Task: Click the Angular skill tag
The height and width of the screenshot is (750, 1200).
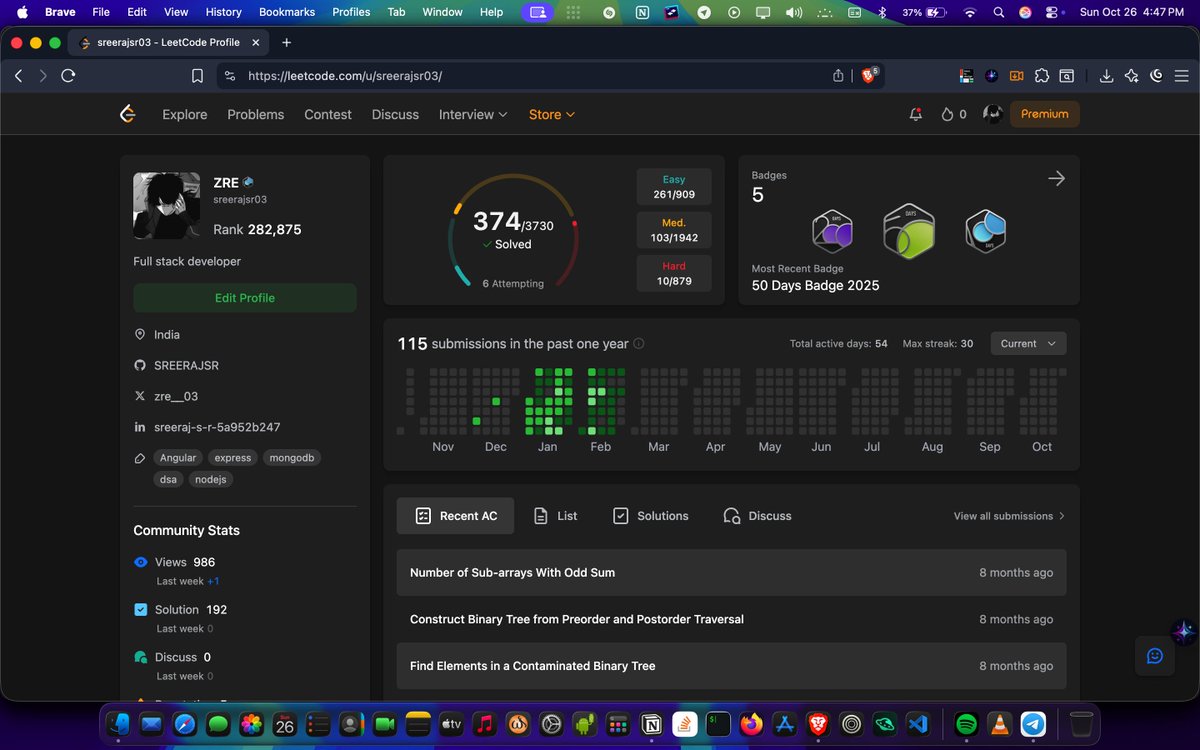Action: point(178,458)
